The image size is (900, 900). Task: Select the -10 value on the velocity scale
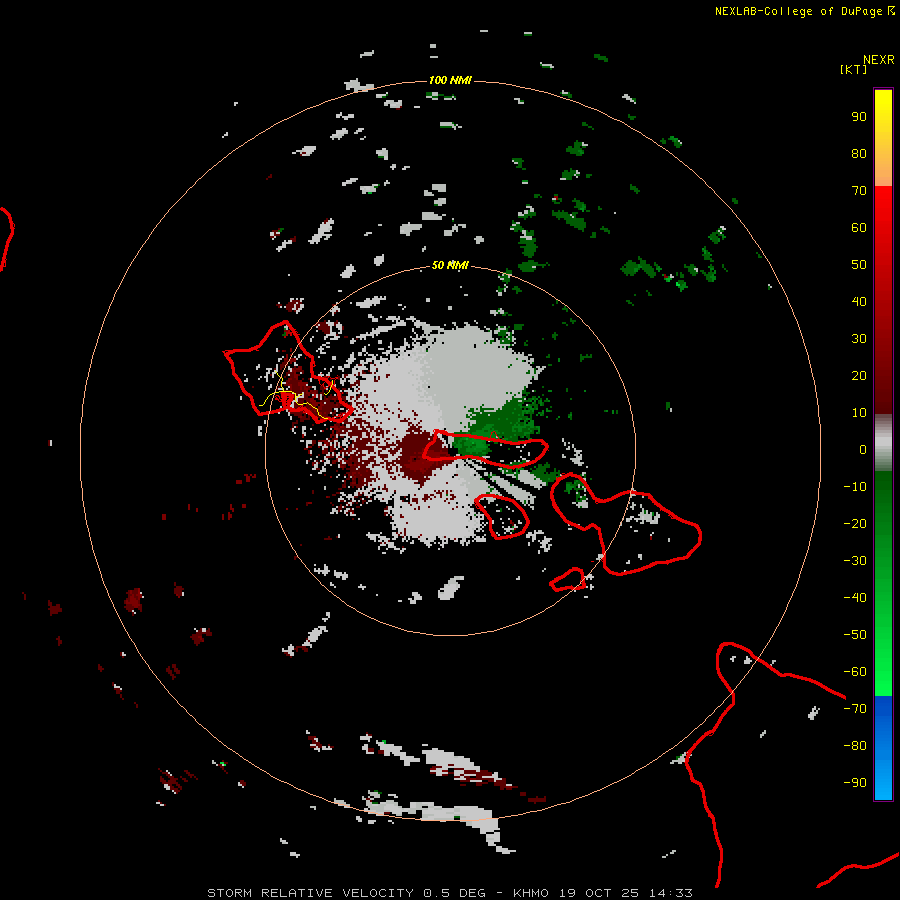[855, 487]
